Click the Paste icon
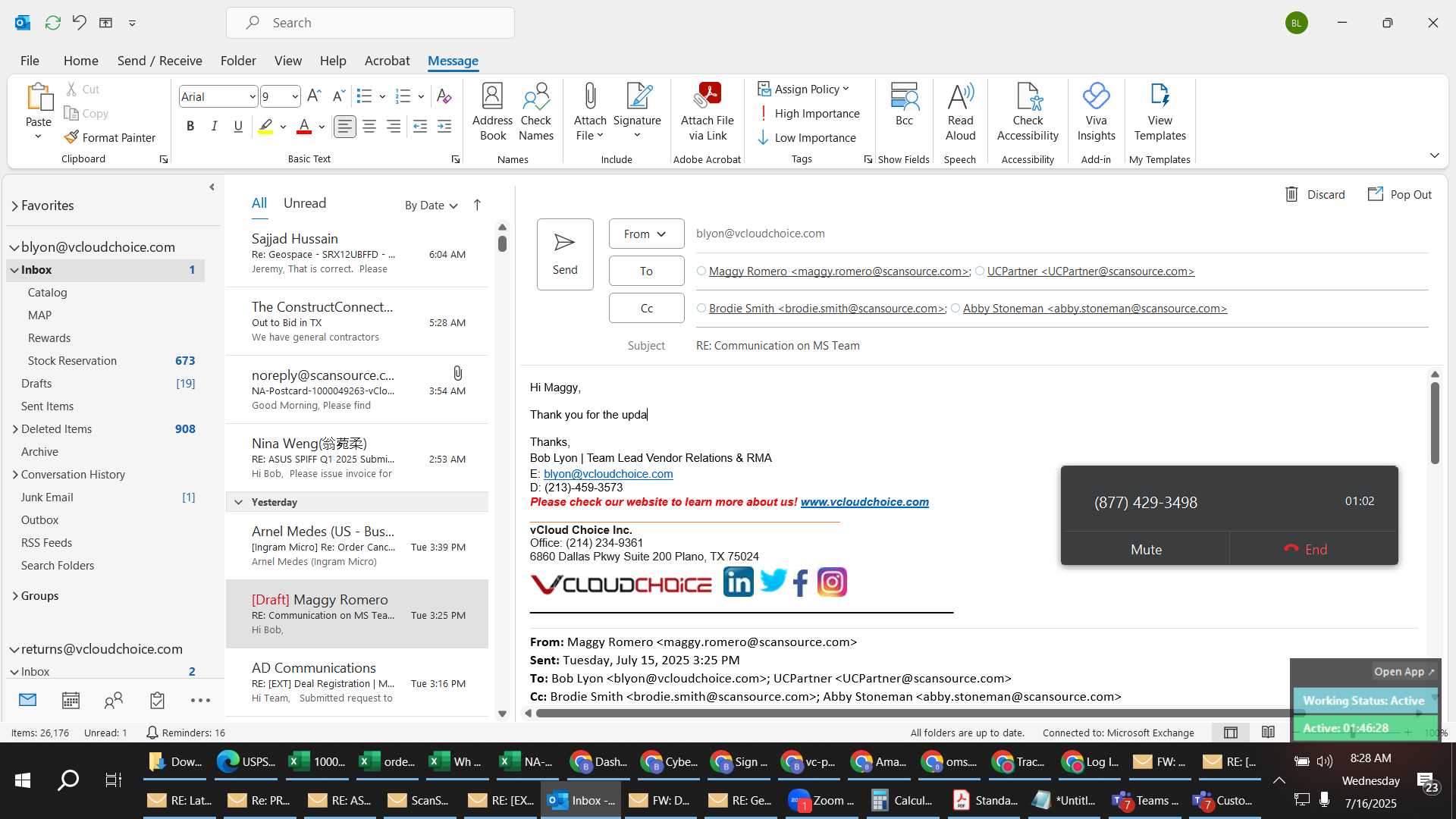This screenshot has height=819, width=1456. click(x=39, y=99)
